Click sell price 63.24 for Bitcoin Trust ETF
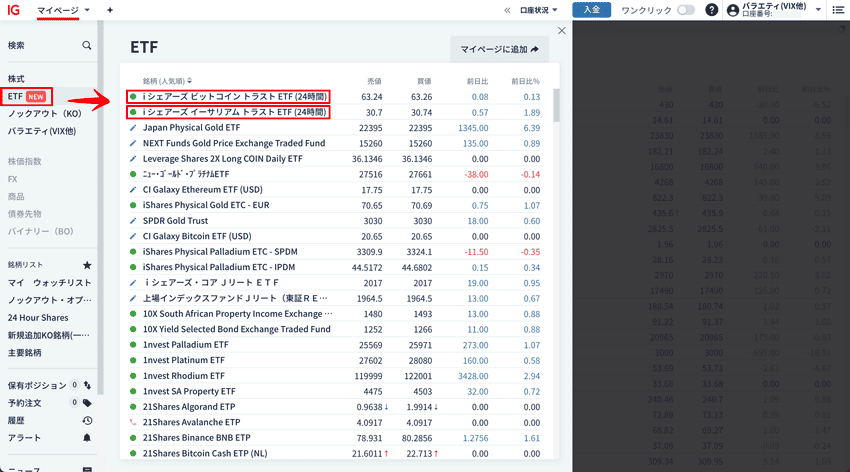 pos(371,97)
